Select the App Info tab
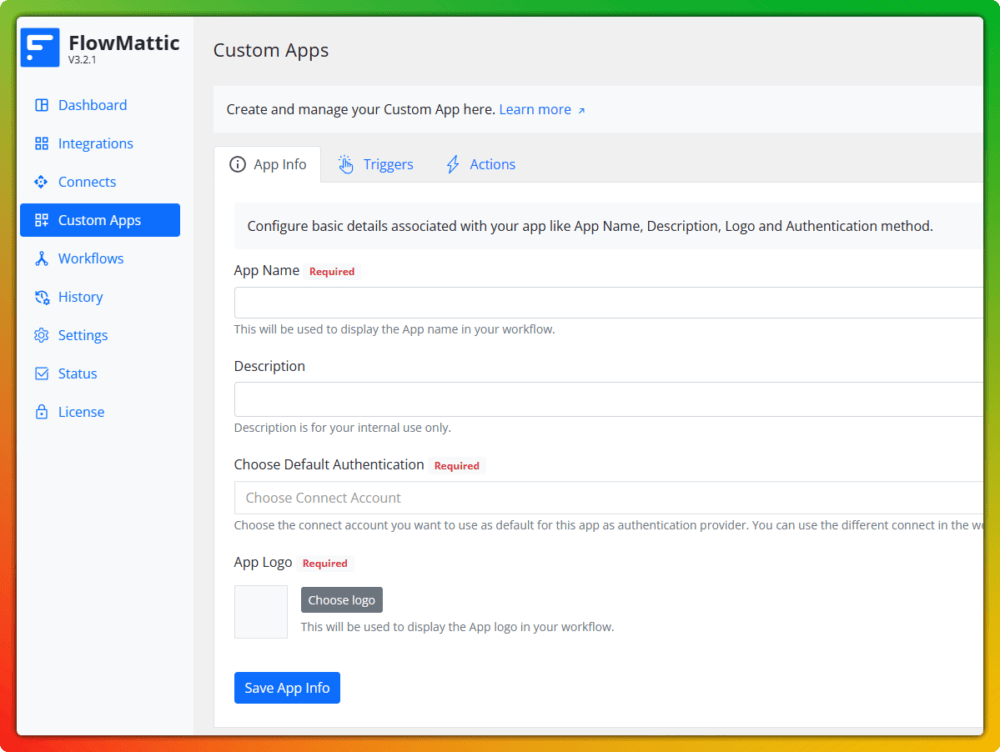This screenshot has height=752, width=1000. [268, 165]
